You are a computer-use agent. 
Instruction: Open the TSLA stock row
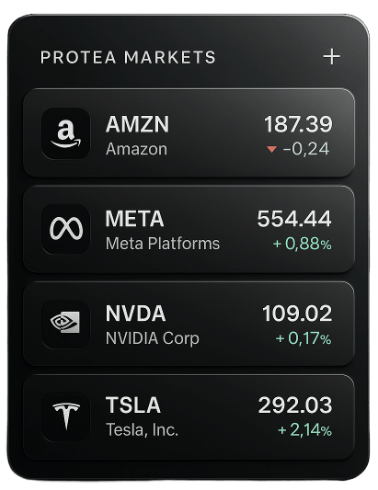point(189,417)
